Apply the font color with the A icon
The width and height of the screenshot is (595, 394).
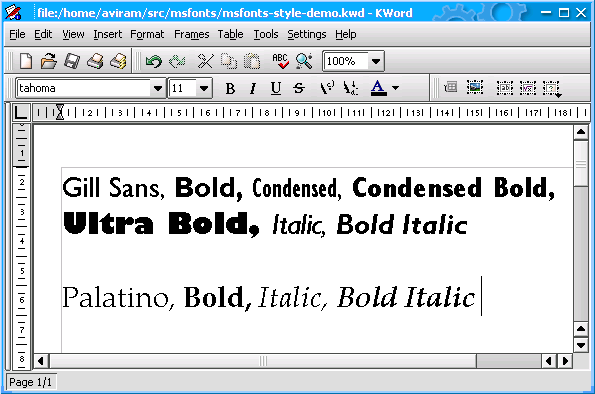(378, 88)
